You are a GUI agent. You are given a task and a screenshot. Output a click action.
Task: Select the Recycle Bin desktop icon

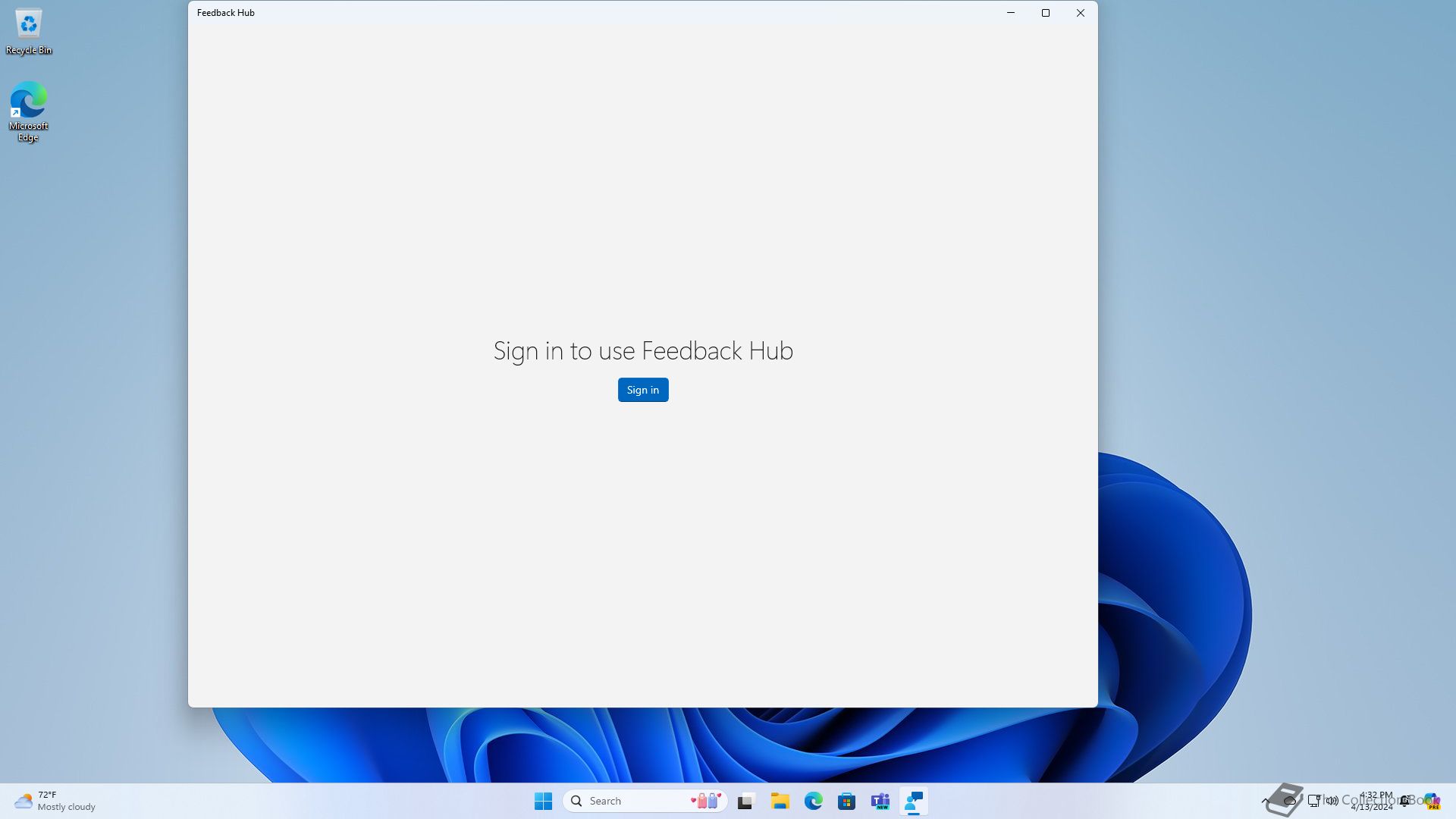[x=29, y=32]
